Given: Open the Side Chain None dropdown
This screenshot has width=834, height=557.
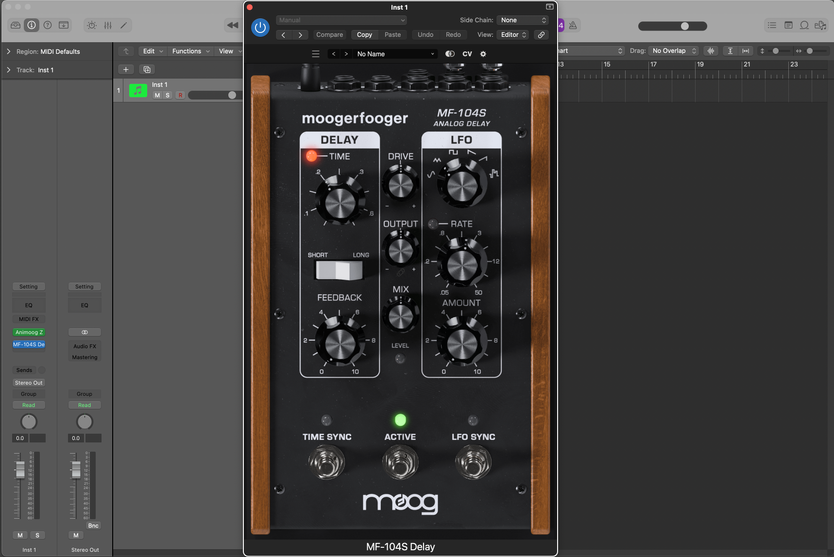Looking at the screenshot, I should [x=523, y=20].
